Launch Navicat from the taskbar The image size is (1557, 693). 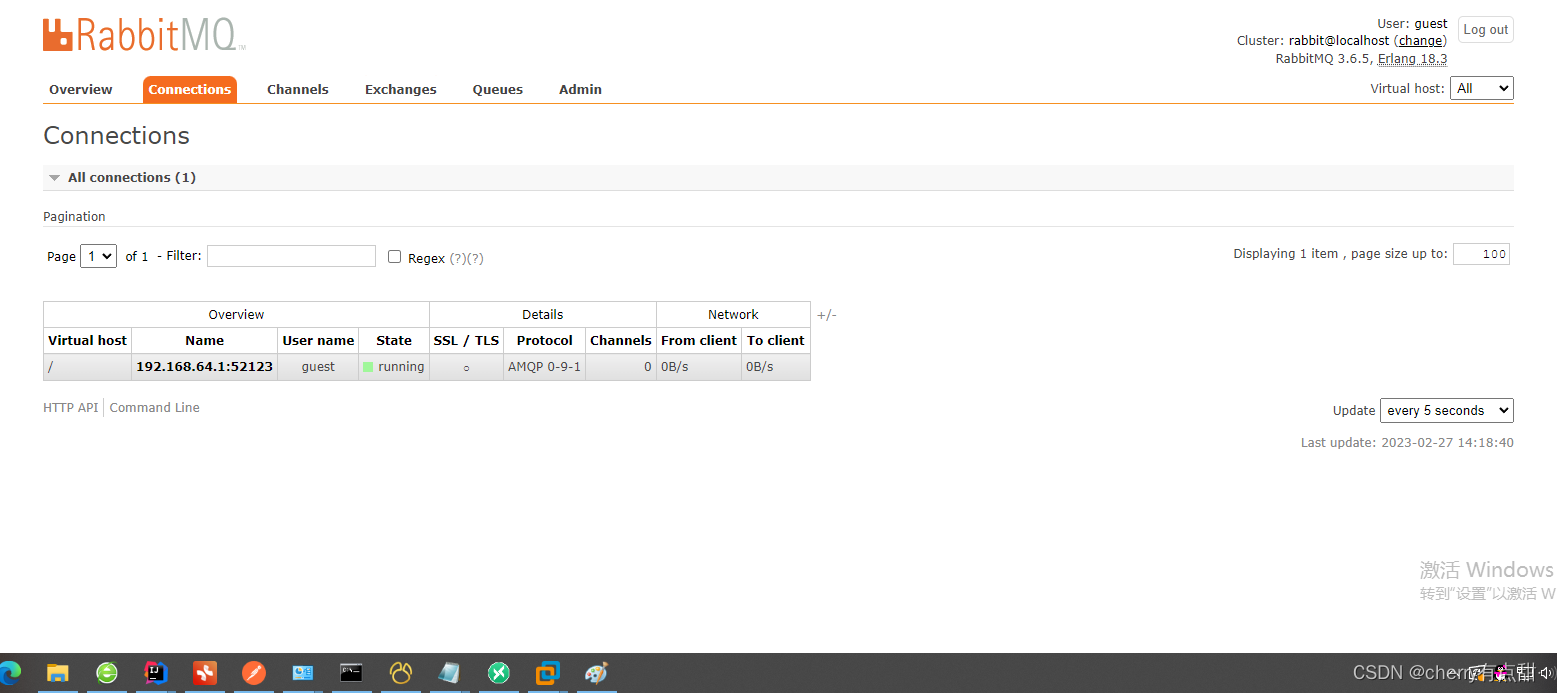point(401,673)
